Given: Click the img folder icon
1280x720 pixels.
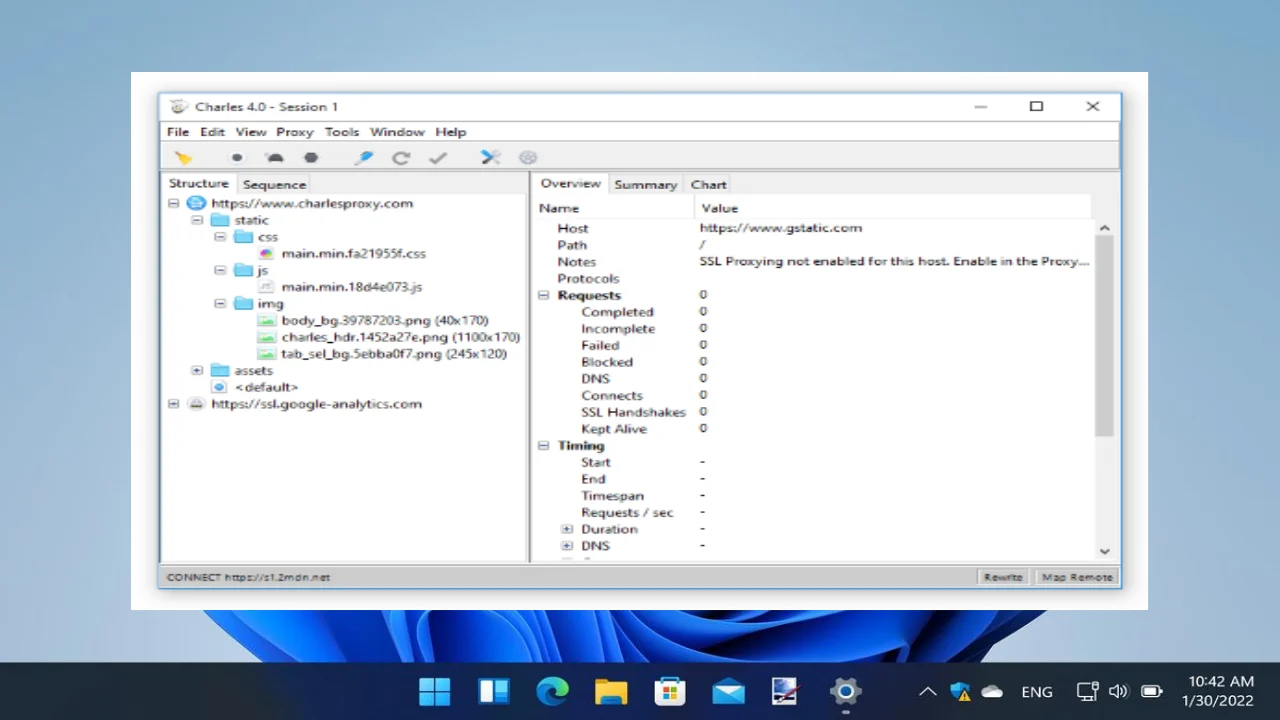Looking at the screenshot, I should point(243,303).
